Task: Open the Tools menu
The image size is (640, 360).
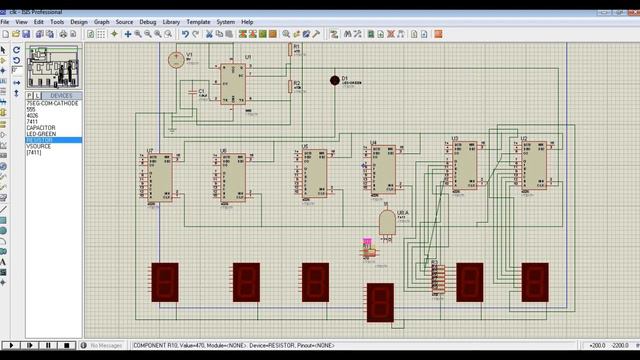Action: (x=57, y=22)
